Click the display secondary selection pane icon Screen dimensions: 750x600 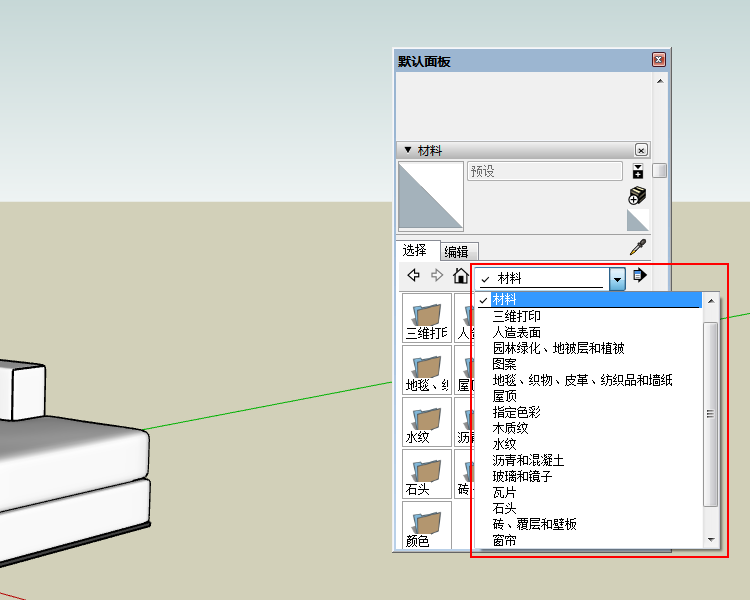tap(638, 171)
